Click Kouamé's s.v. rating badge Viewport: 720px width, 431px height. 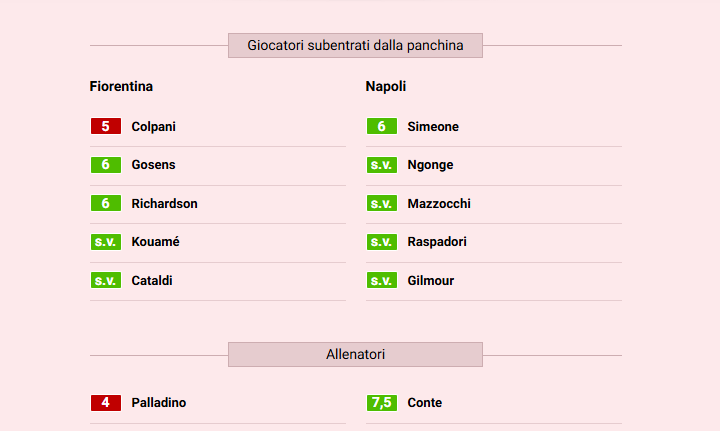point(105,242)
